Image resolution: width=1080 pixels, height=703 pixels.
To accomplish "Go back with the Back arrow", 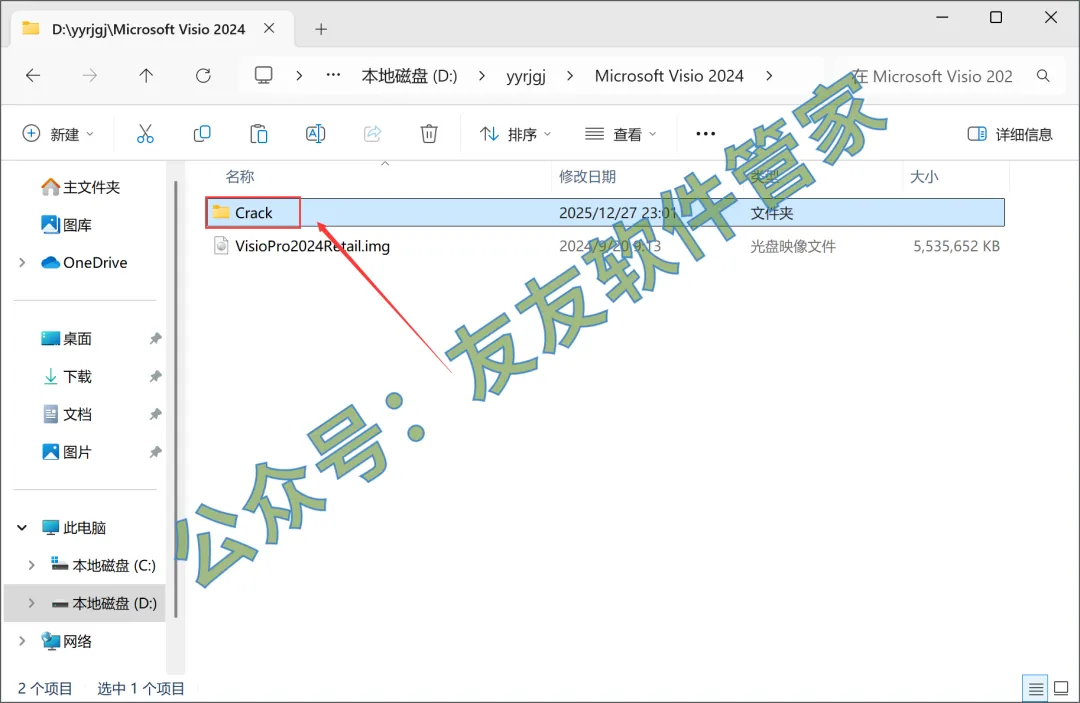I will 33,76.
